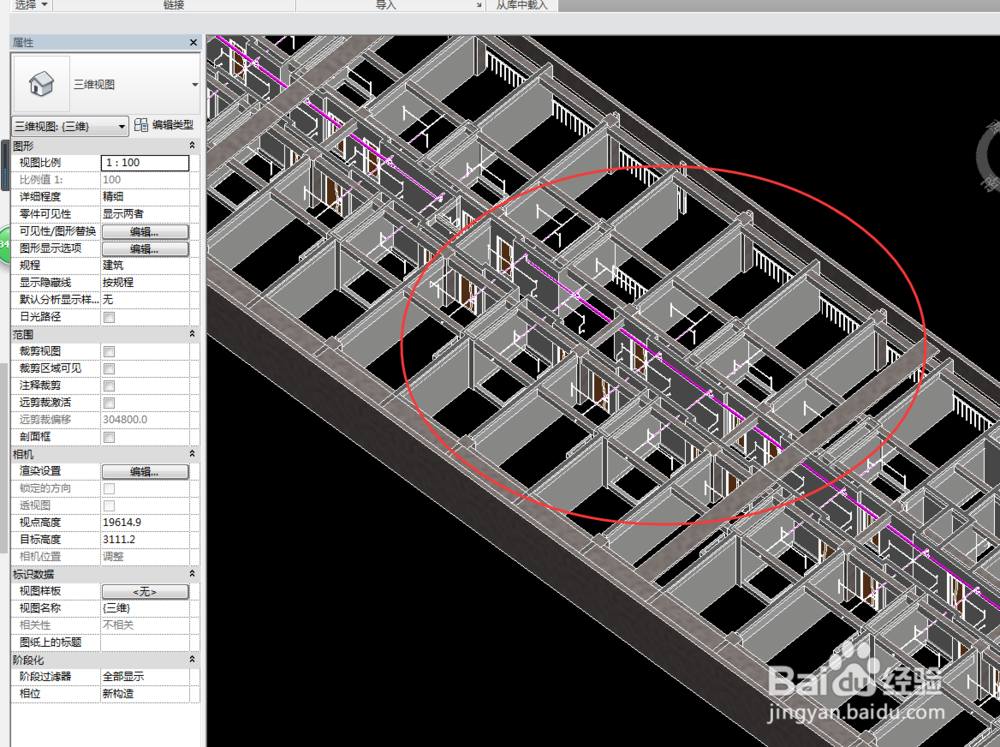Click the 显示隐藏线 按规程 value

point(145,282)
